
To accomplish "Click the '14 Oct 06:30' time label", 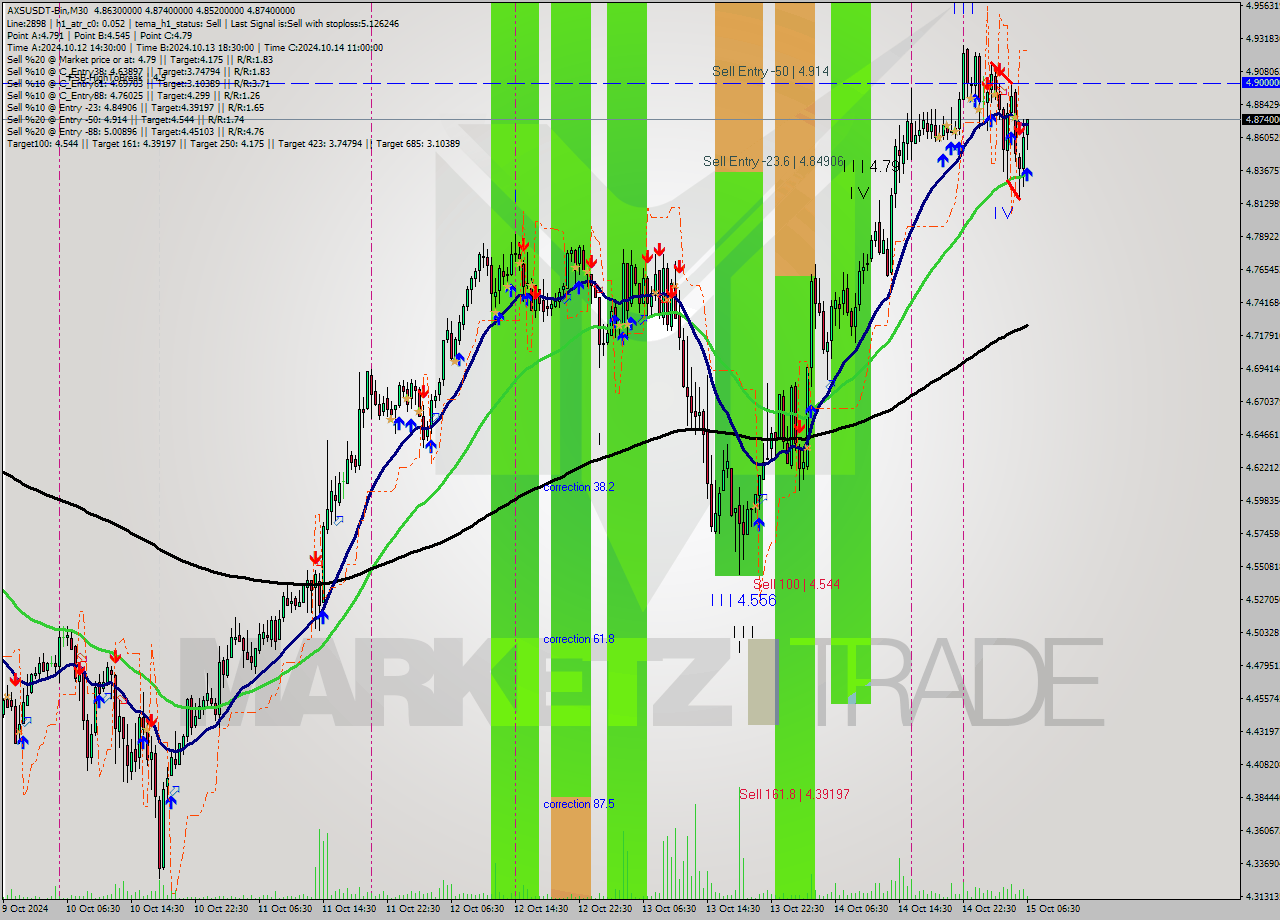I will tap(860, 909).
